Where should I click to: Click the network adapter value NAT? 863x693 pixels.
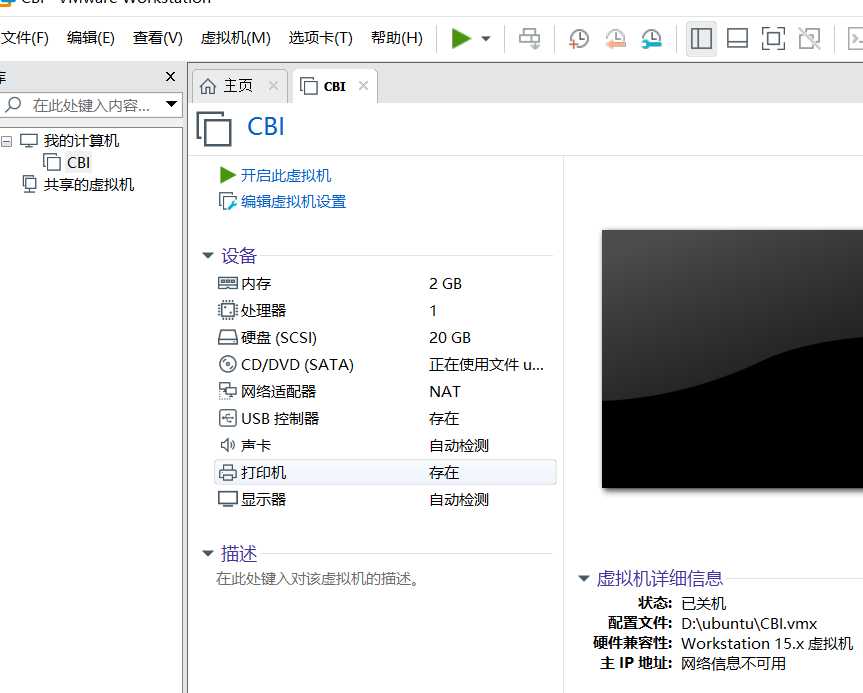pyautogui.click(x=445, y=391)
